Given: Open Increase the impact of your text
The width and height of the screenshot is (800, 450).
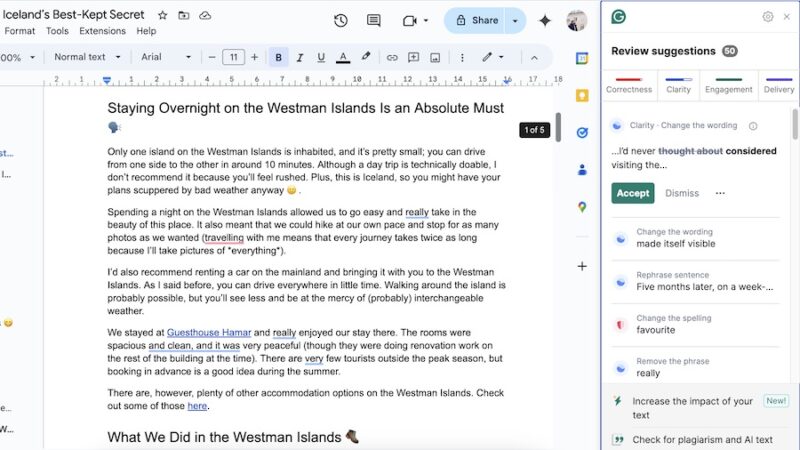Looking at the screenshot, I should (x=699, y=408).
